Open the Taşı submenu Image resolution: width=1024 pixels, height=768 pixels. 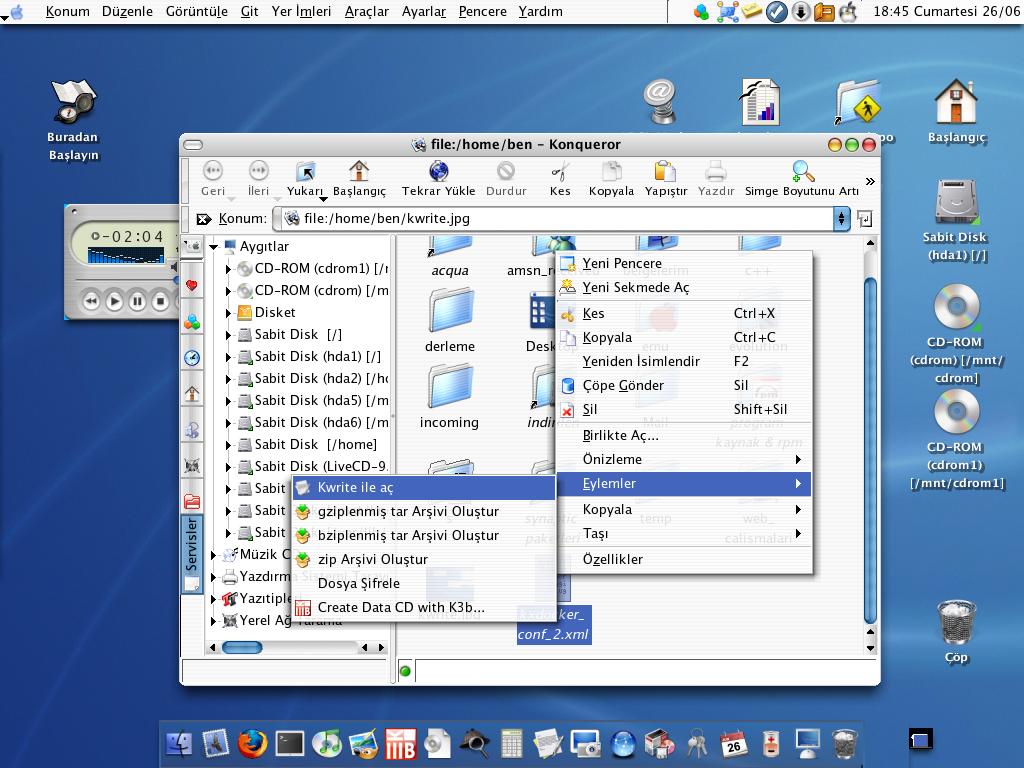[684, 534]
